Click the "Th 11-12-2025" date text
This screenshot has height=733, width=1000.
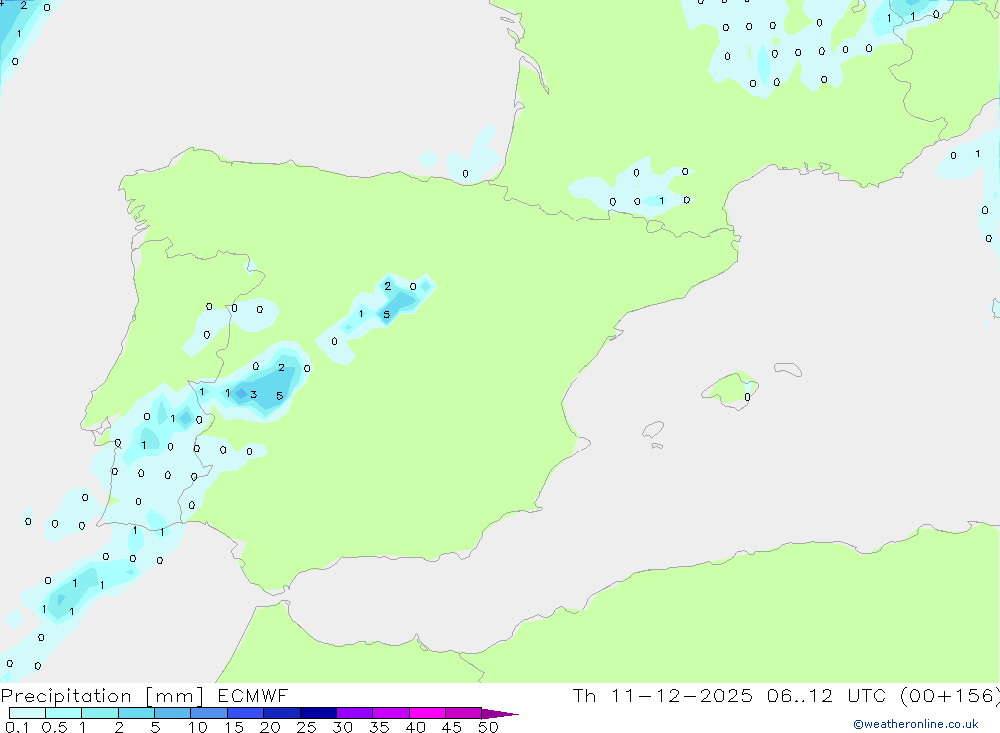[663, 696]
